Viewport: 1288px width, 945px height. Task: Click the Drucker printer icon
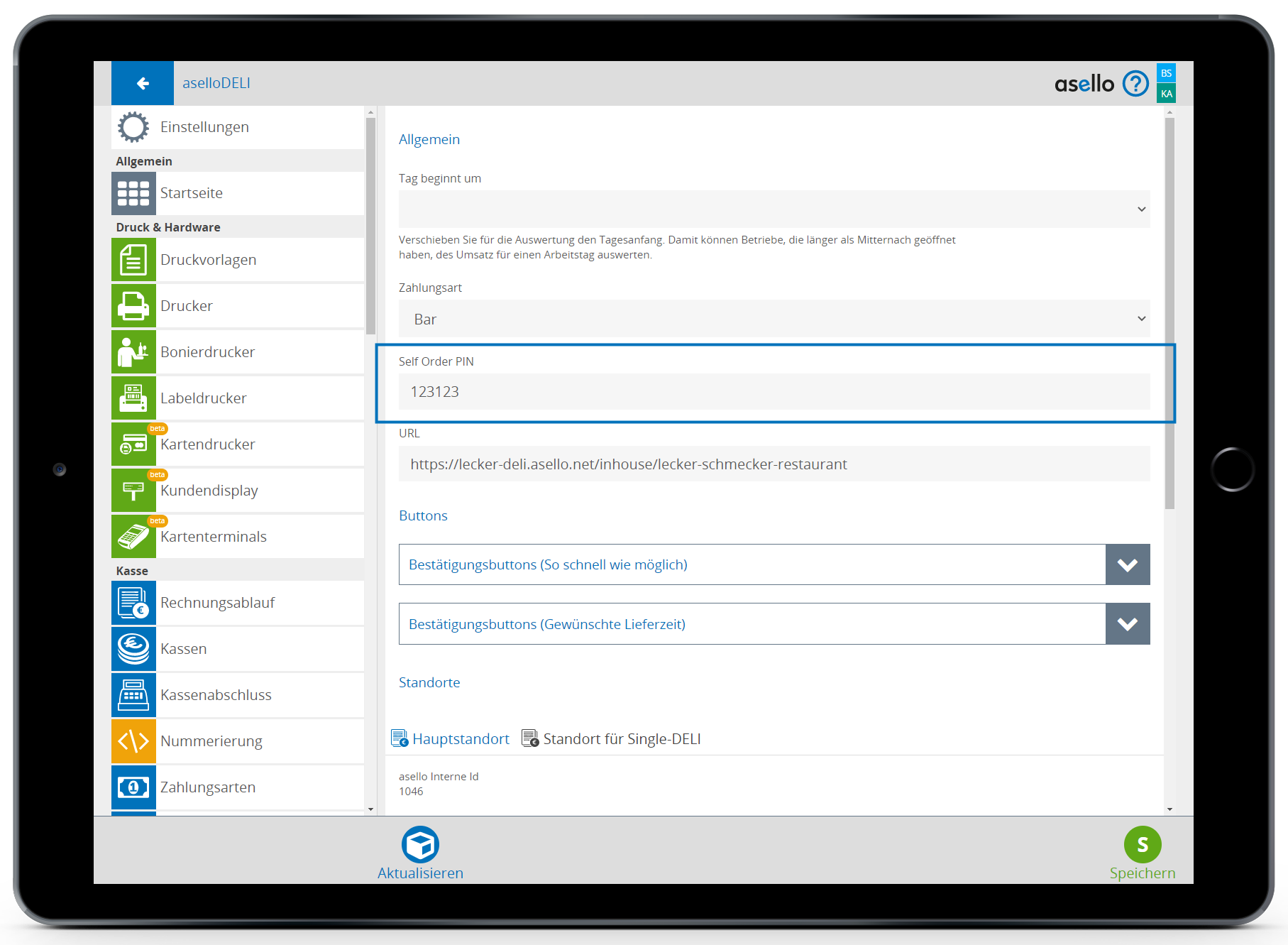point(133,306)
